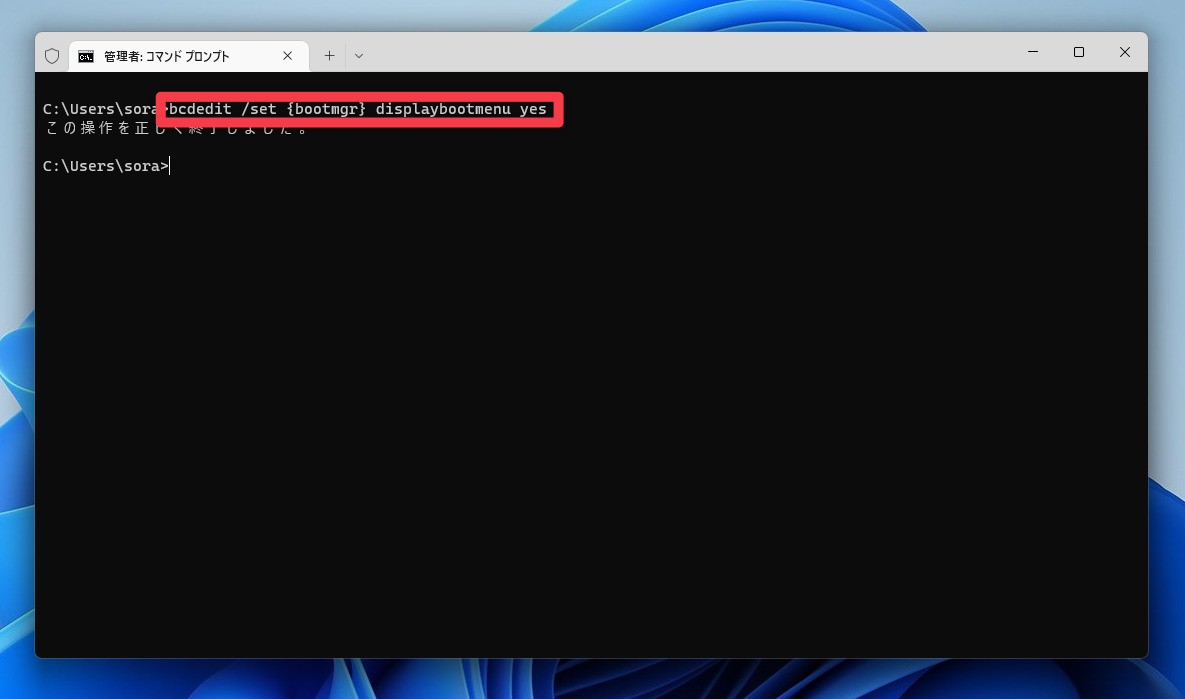Screen dimensions: 1185x699
Task: Click the new tab plus icon
Action: [x=329, y=55]
